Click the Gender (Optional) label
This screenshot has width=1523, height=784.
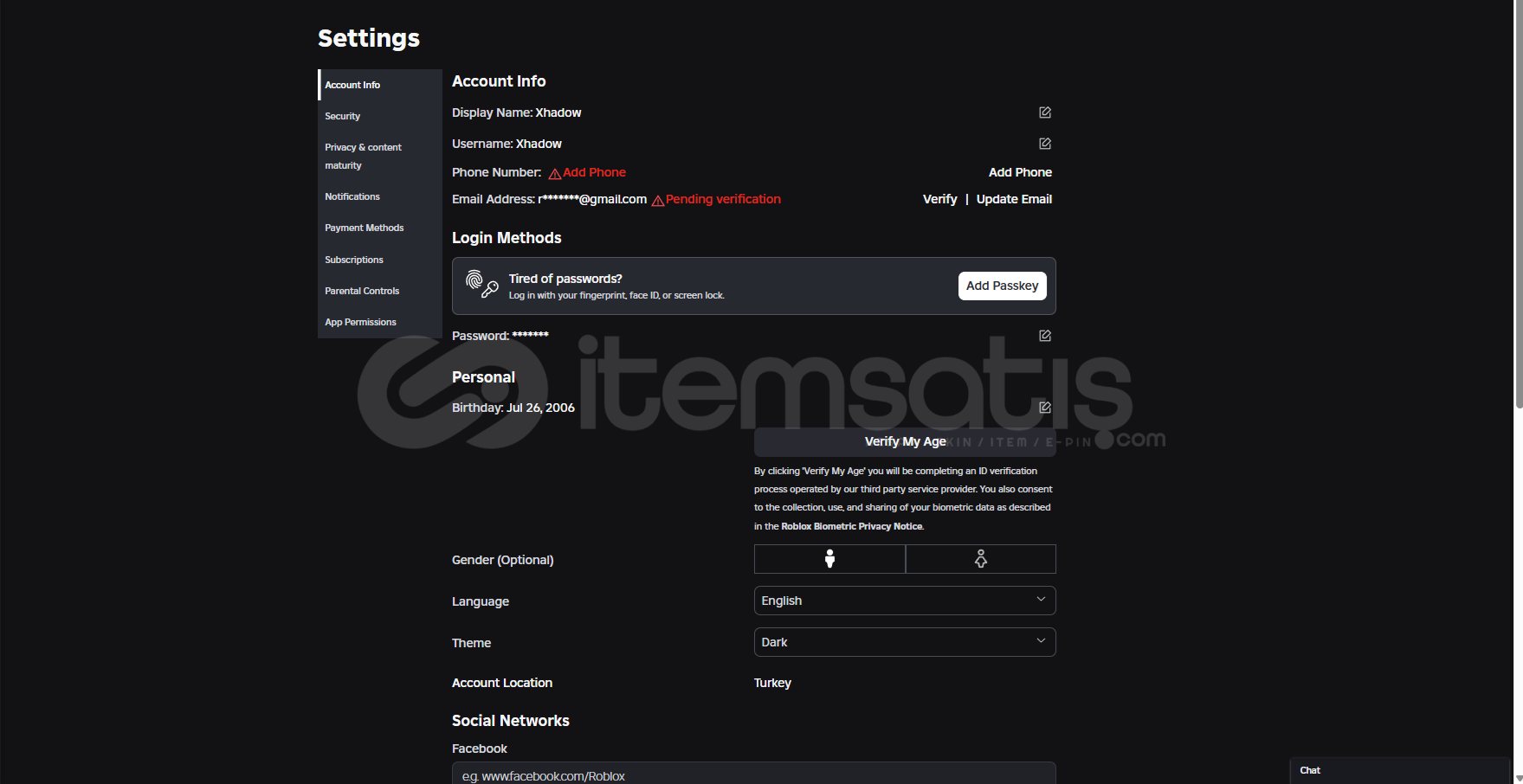coord(502,560)
